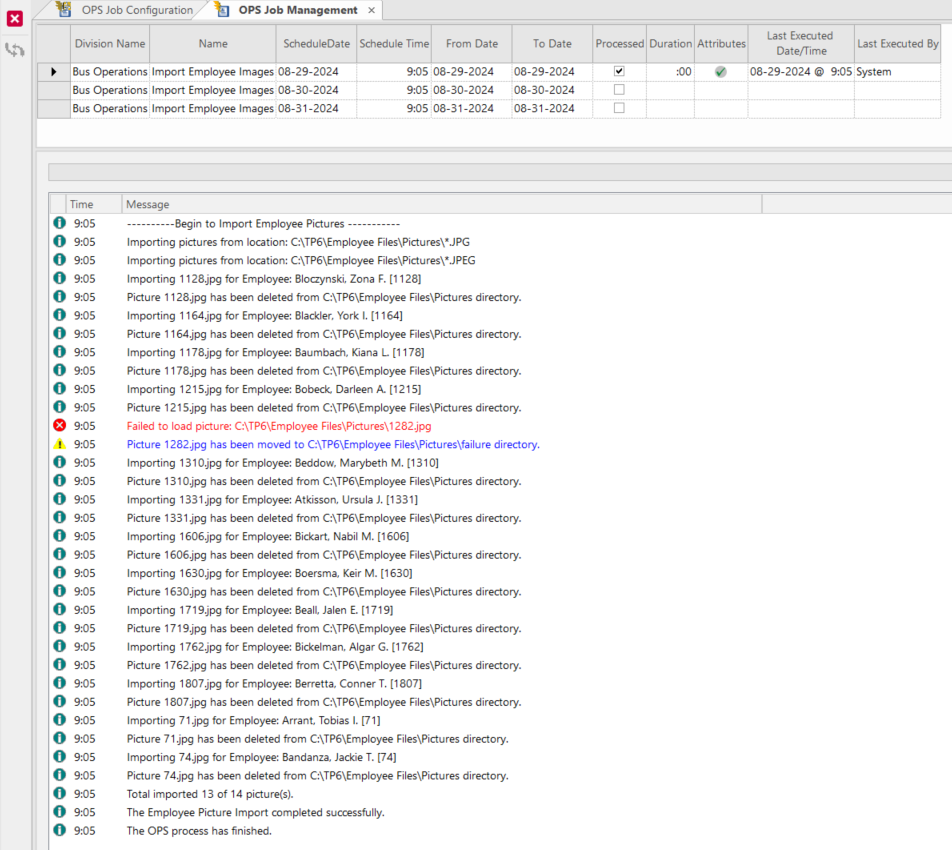Click info icon beside 'Begin to Import' message

click(x=59, y=223)
